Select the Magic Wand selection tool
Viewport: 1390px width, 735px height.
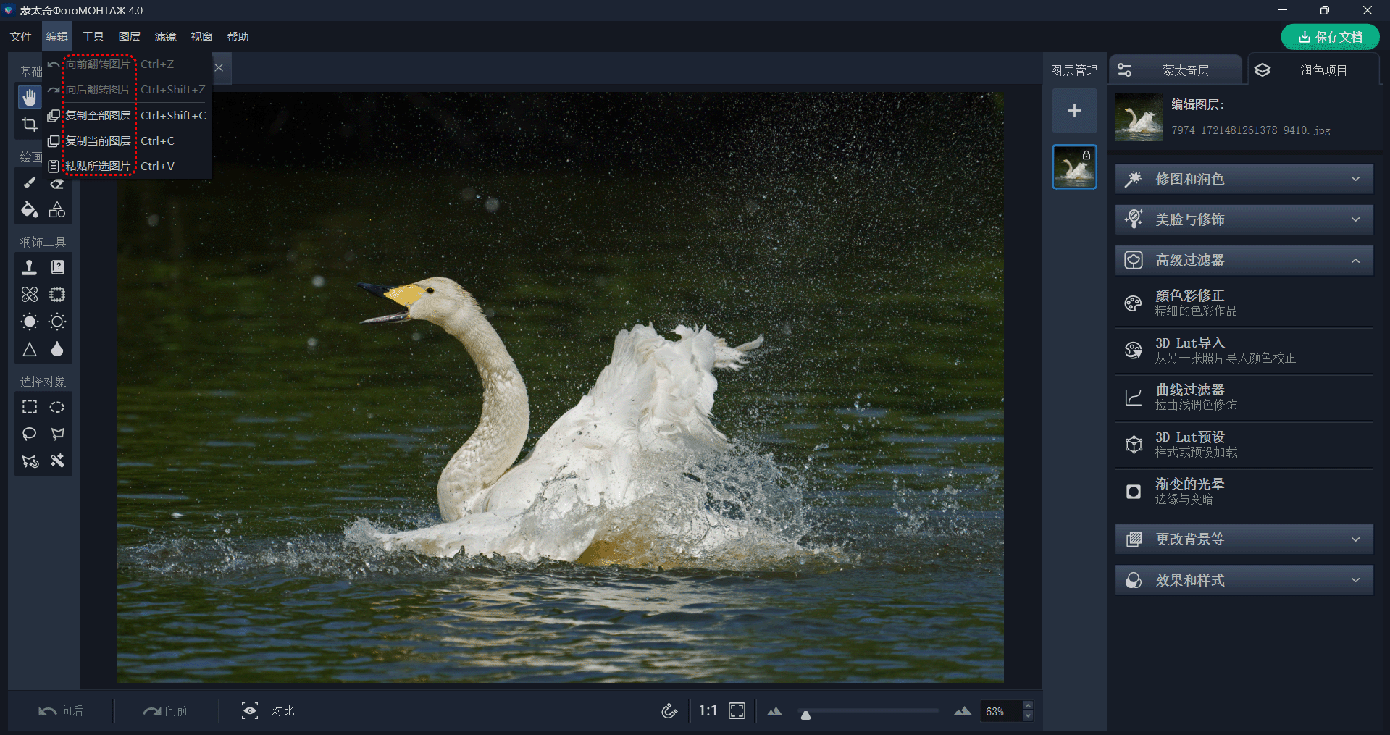click(58, 461)
